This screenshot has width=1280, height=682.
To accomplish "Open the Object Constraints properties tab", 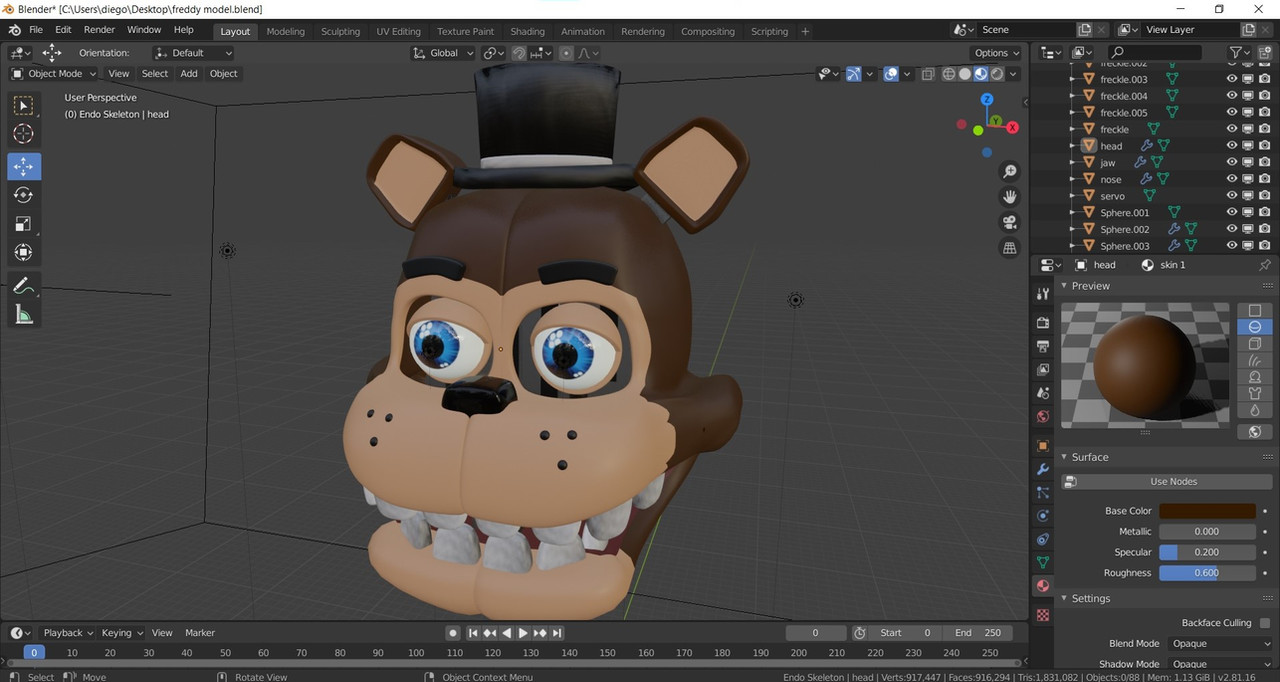I will [x=1043, y=539].
